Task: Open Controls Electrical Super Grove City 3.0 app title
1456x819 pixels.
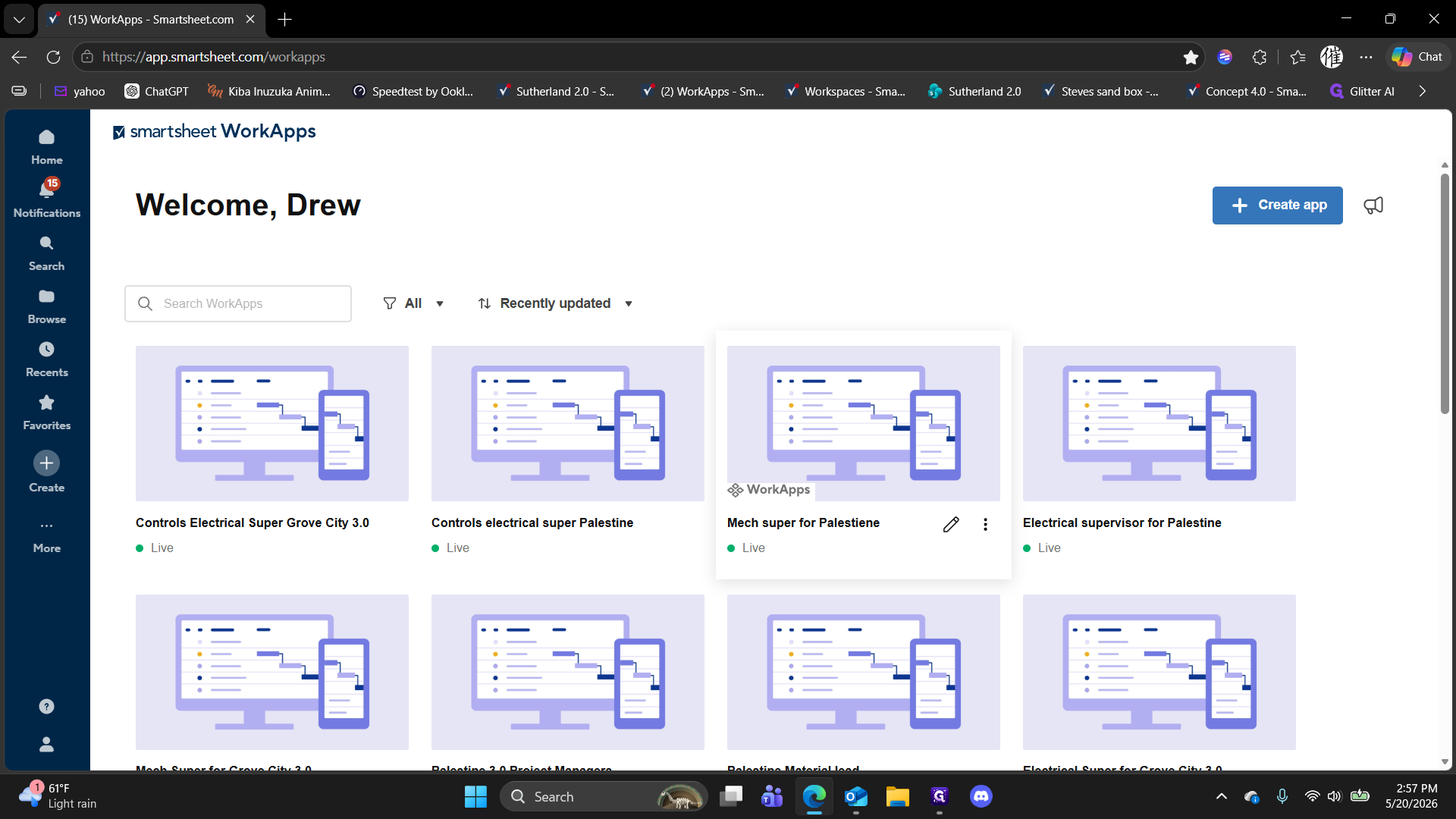Action: click(x=253, y=523)
